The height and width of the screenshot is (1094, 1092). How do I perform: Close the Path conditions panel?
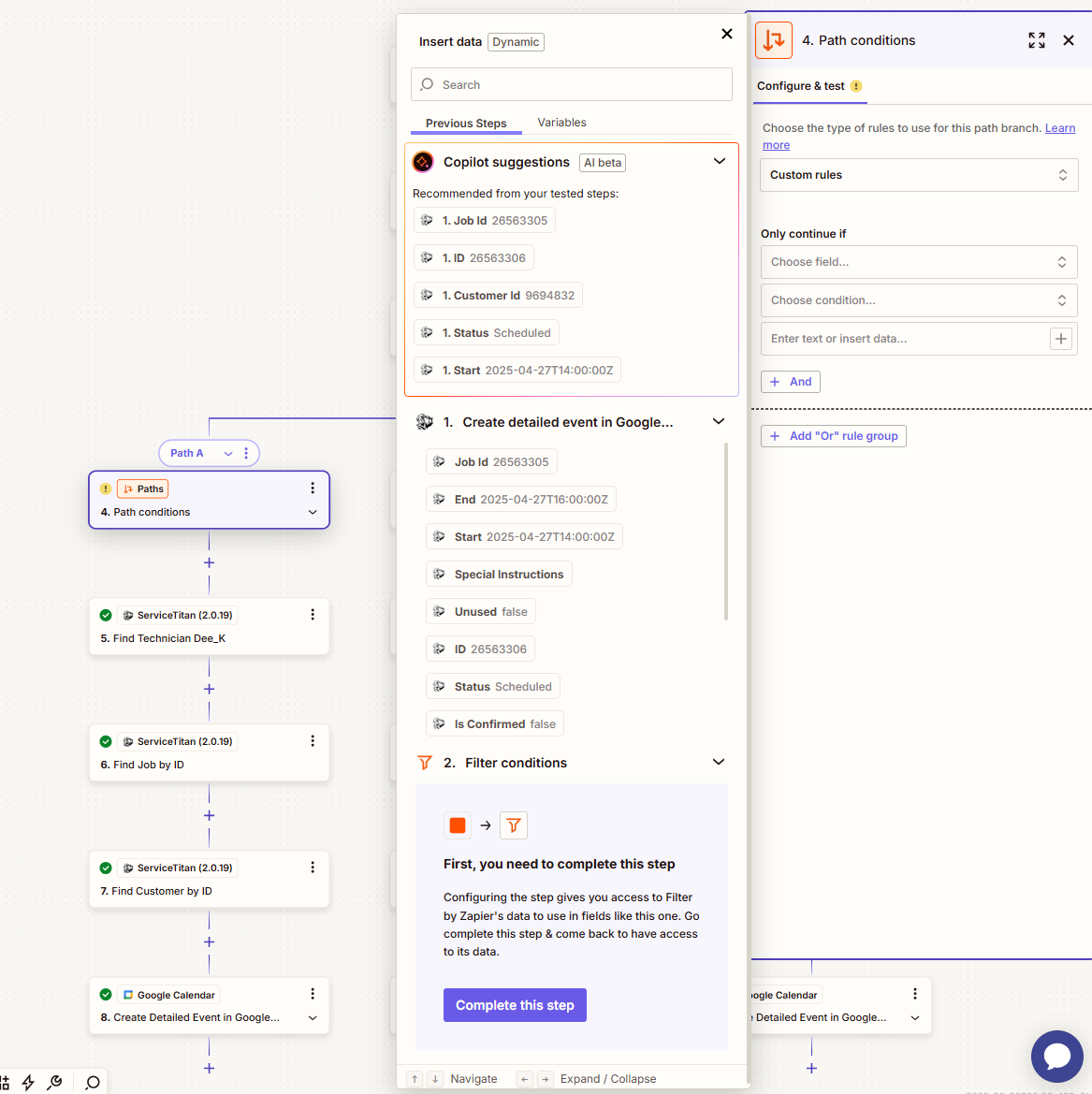pyautogui.click(x=1069, y=40)
